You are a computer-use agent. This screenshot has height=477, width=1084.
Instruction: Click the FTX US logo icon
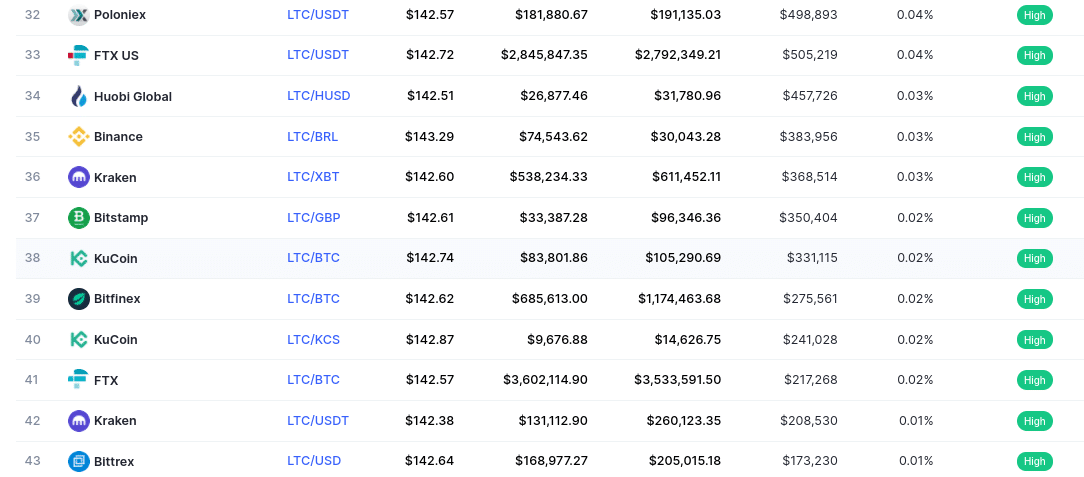(79, 55)
